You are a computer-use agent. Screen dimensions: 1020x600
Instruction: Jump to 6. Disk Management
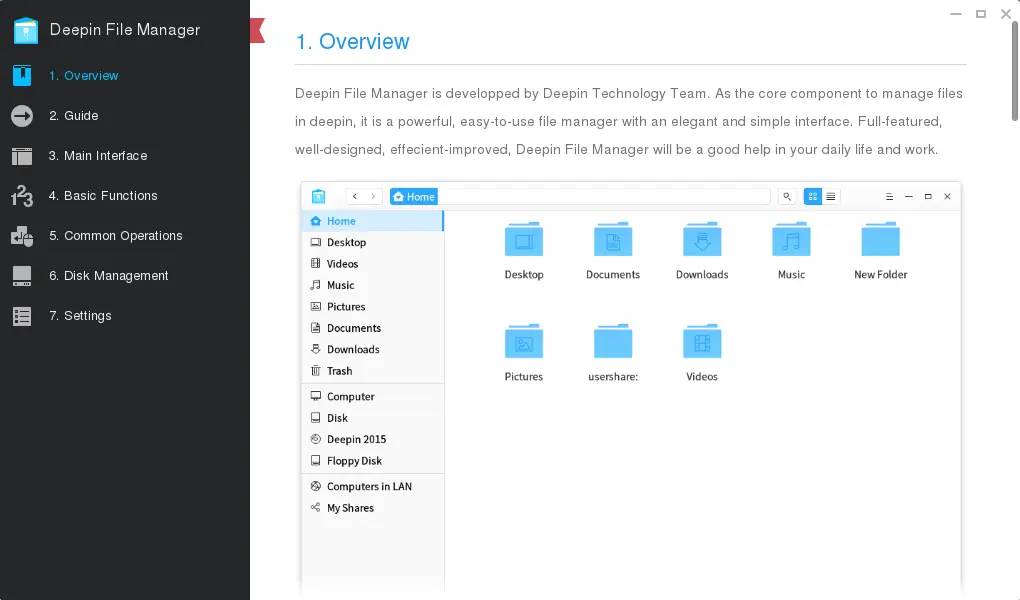pyautogui.click(x=108, y=276)
